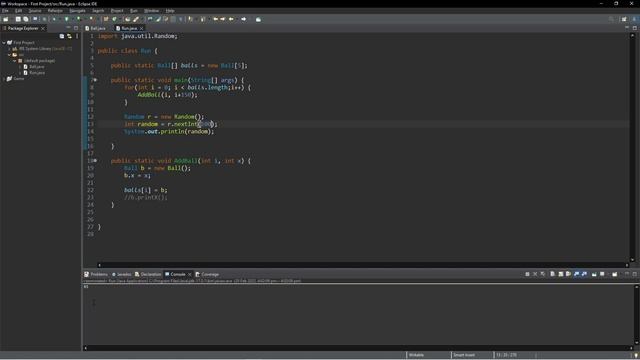The height and width of the screenshot is (360, 640).
Task: Collapse the default package node
Action: click(x=15, y=61)
